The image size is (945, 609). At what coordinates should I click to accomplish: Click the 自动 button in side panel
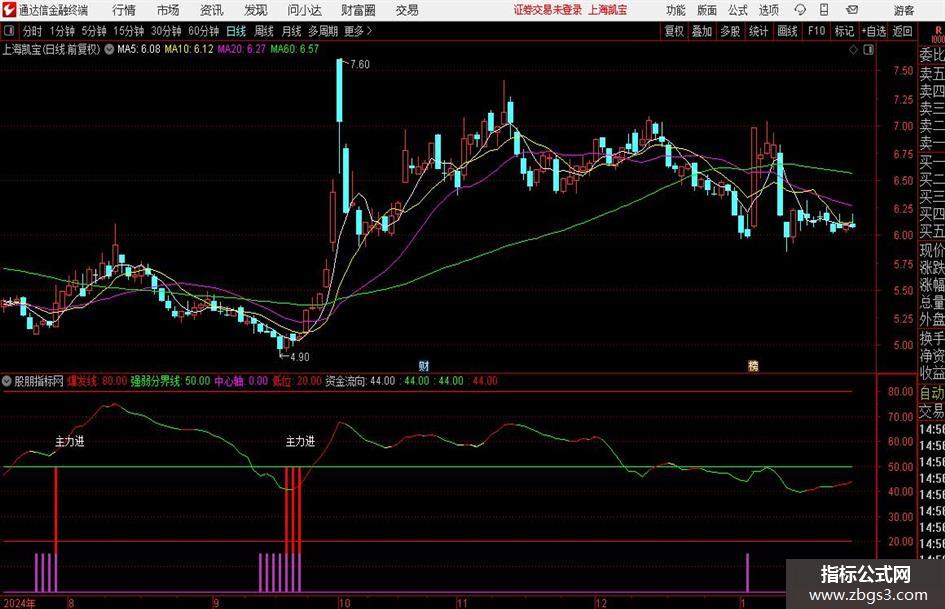(x=932, y=393)
